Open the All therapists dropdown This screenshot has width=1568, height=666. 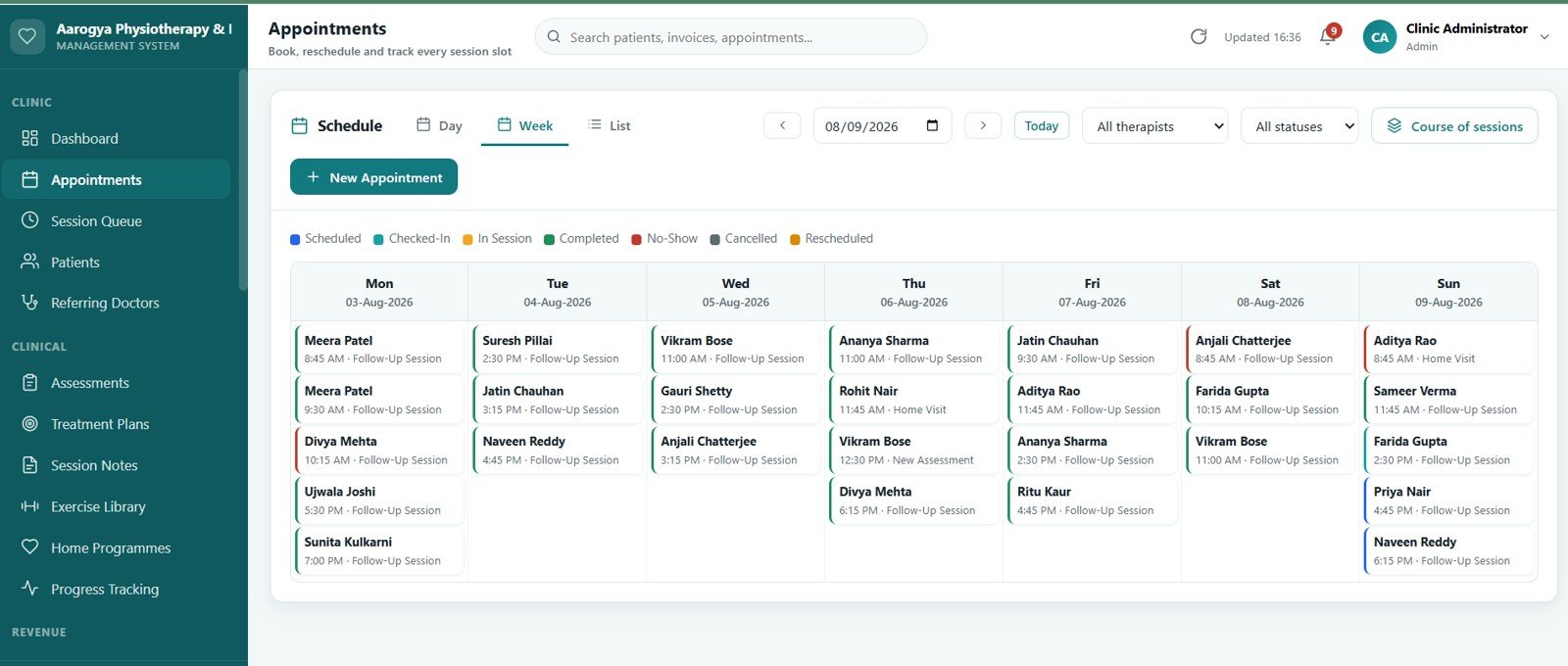(x=1154, y=125)
